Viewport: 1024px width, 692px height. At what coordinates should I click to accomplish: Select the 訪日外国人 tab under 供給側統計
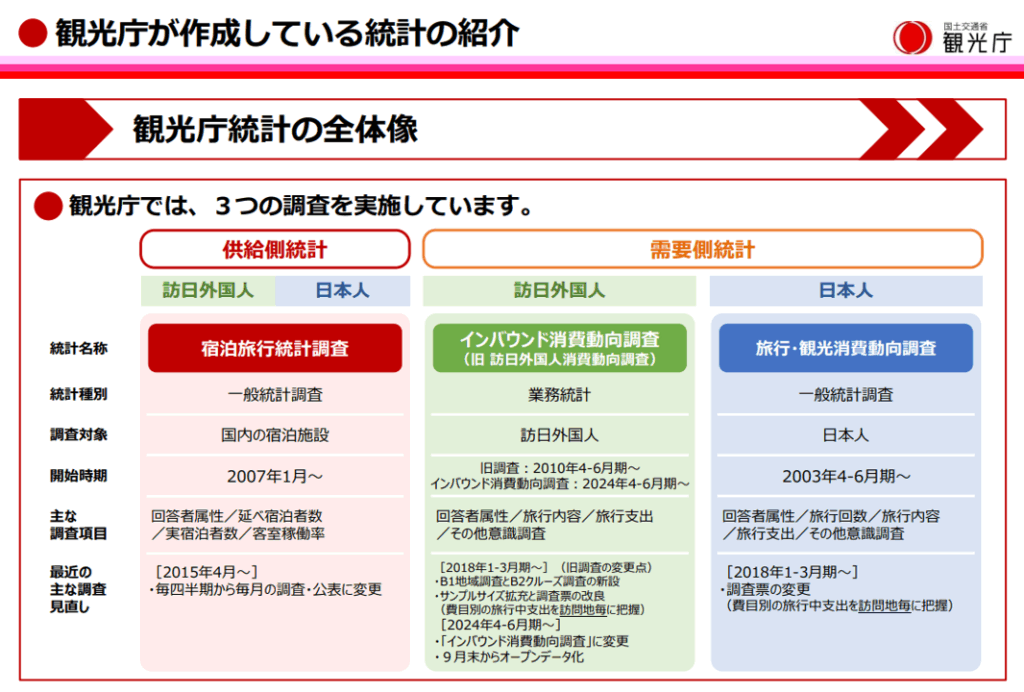[208, 291]
